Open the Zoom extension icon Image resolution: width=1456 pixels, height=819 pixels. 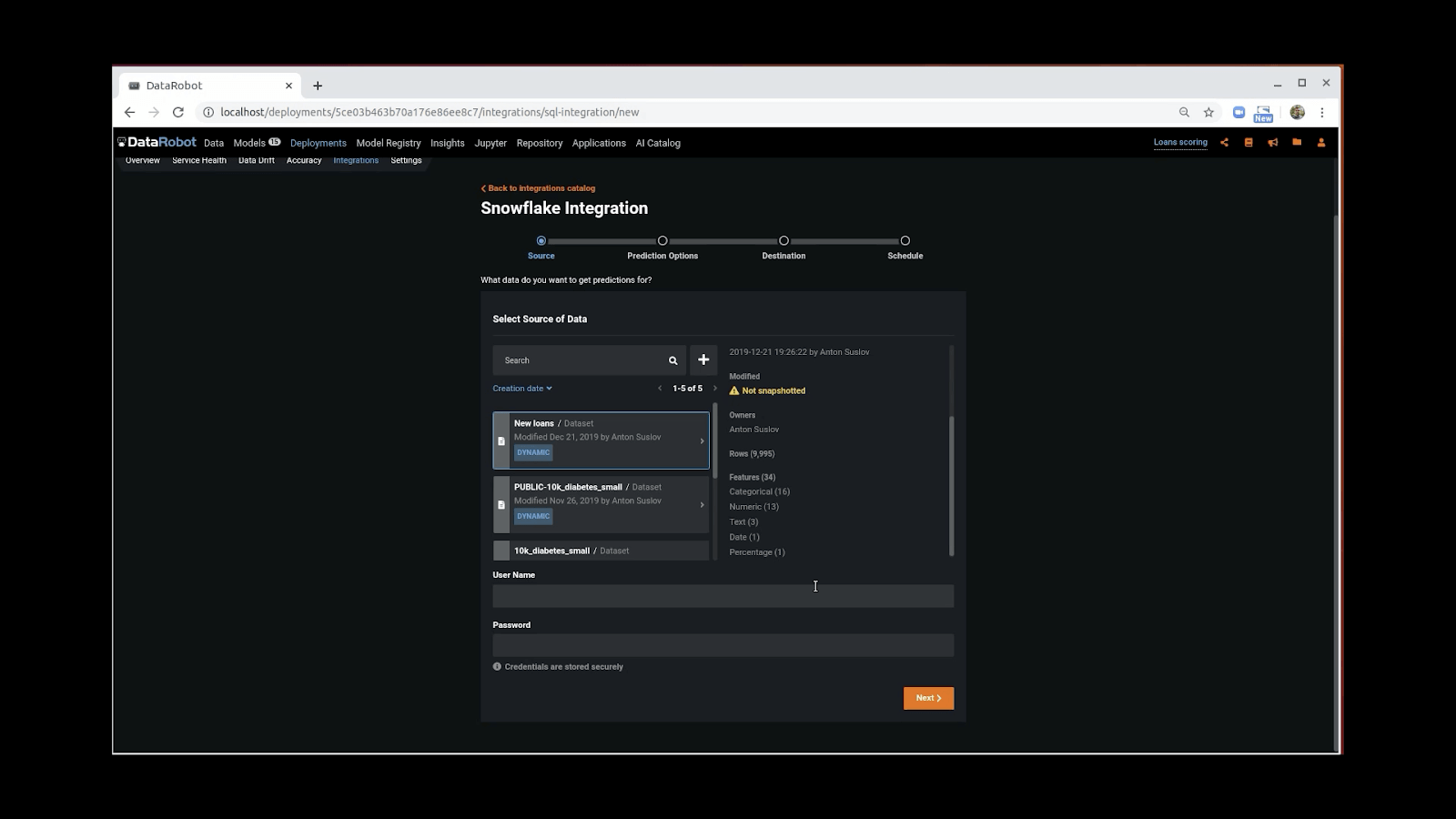[x=1239, y=112]
